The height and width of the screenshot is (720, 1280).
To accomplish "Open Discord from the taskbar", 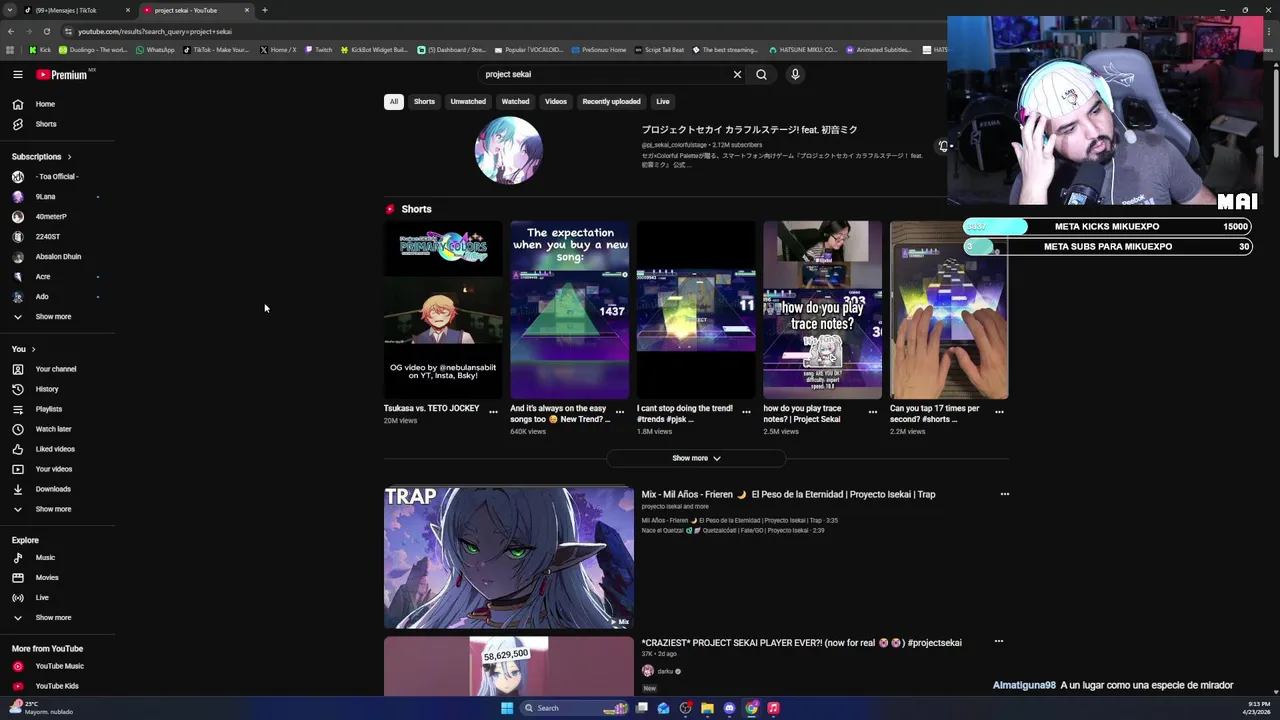I will tap(729, 708).
